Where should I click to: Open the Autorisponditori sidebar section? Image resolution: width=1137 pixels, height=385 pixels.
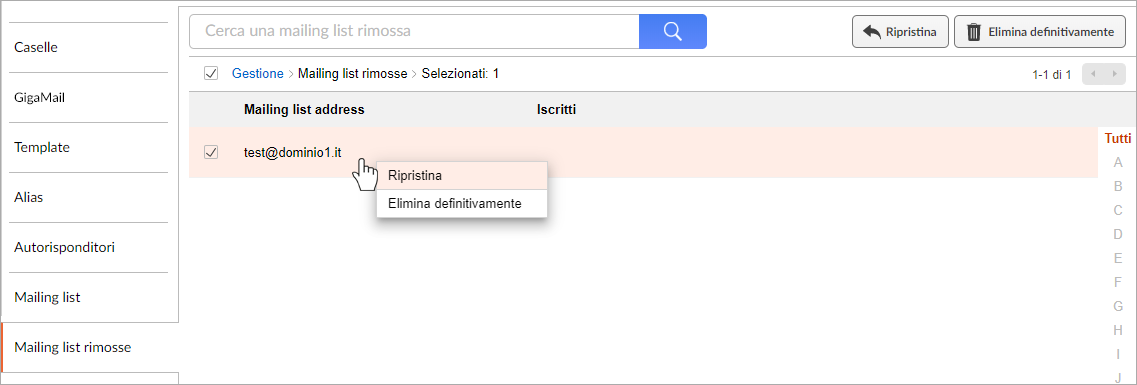91,247
